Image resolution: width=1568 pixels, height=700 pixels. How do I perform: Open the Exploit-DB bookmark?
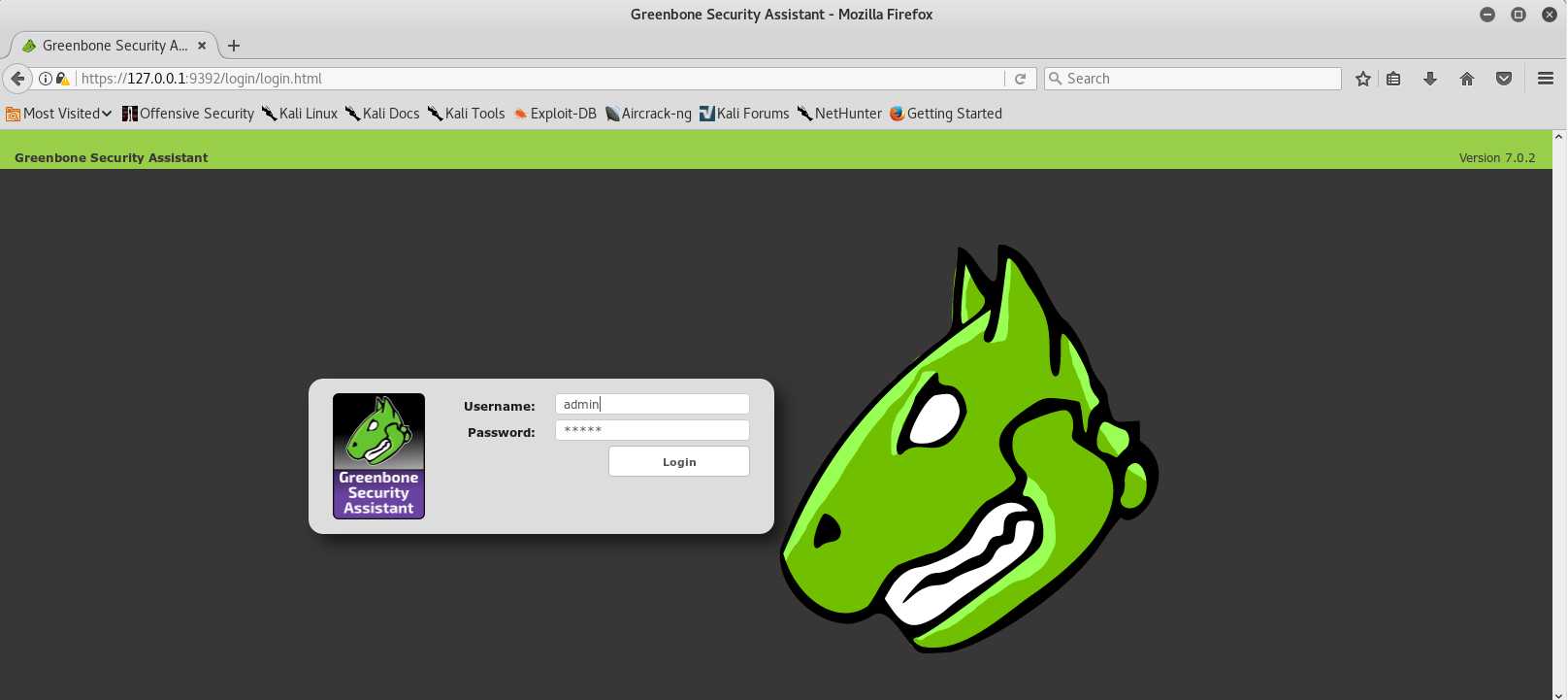click(555, 114)
